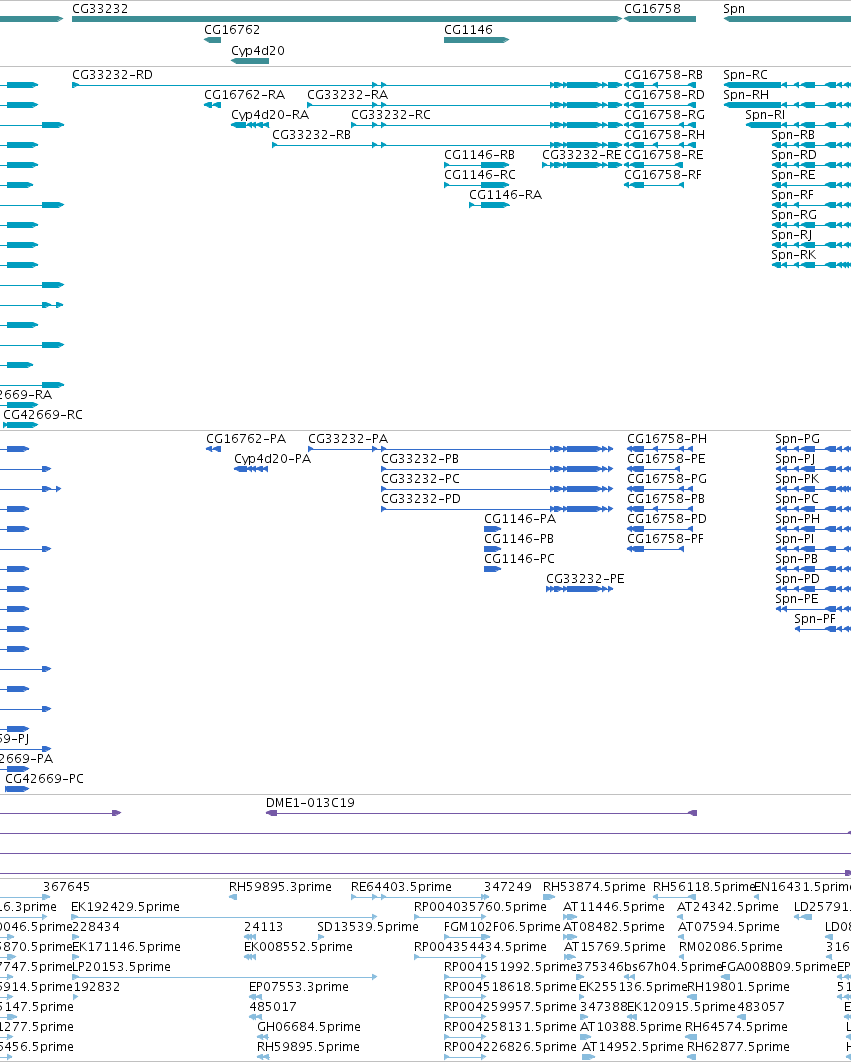Select protein Spn-PG
This screenshot has width=851, height=1062.
797,439
